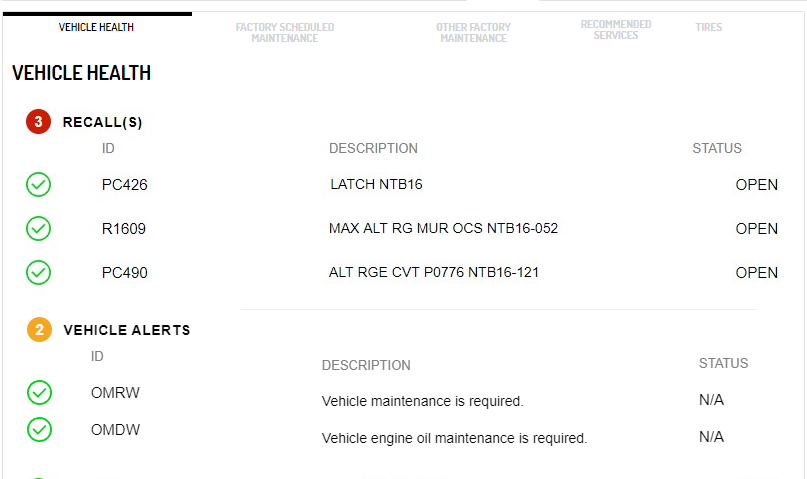Click recall ID R1609
807x479 pixels.
tap(124, 229)
